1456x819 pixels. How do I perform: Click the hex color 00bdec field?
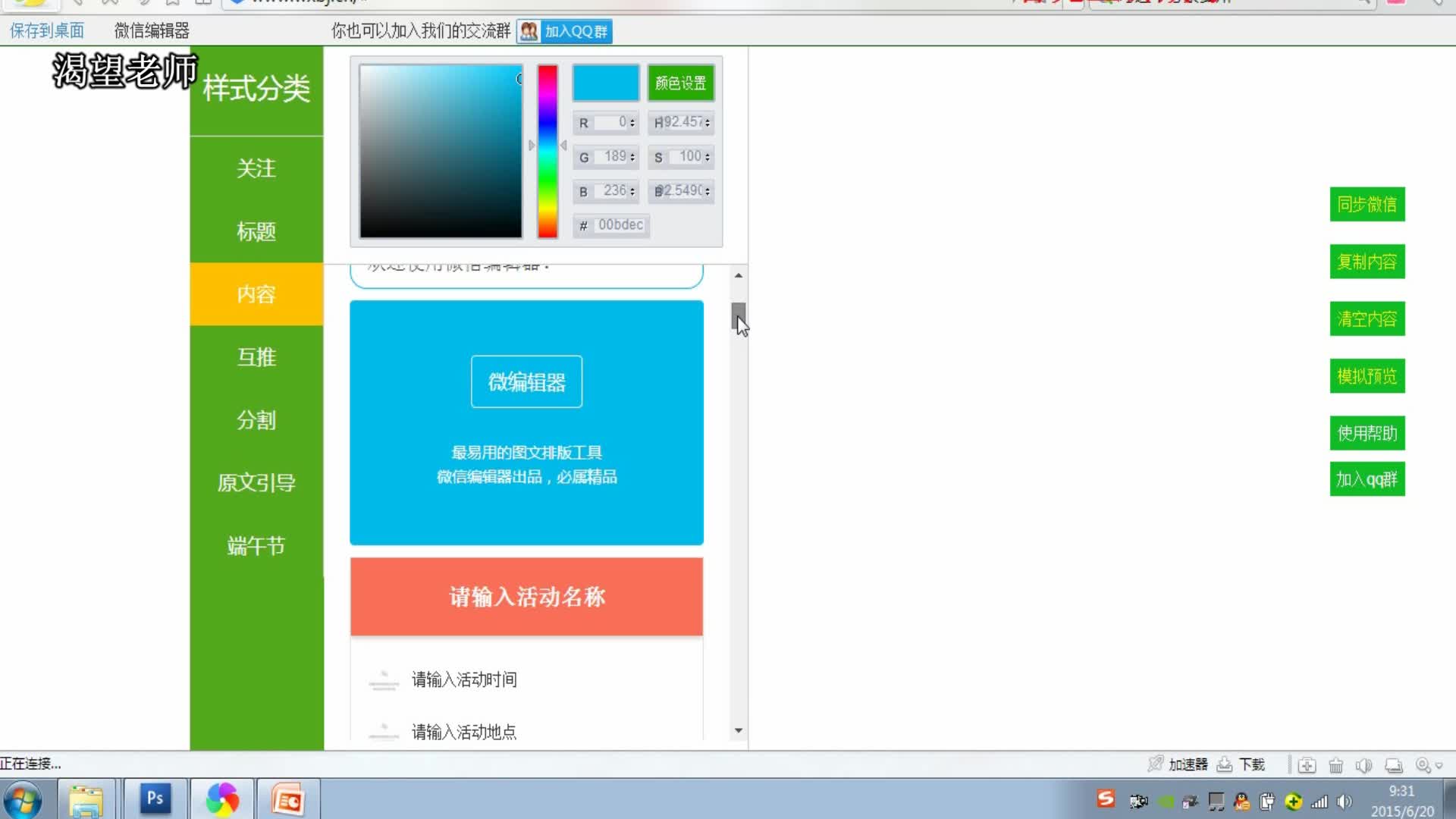620,225
